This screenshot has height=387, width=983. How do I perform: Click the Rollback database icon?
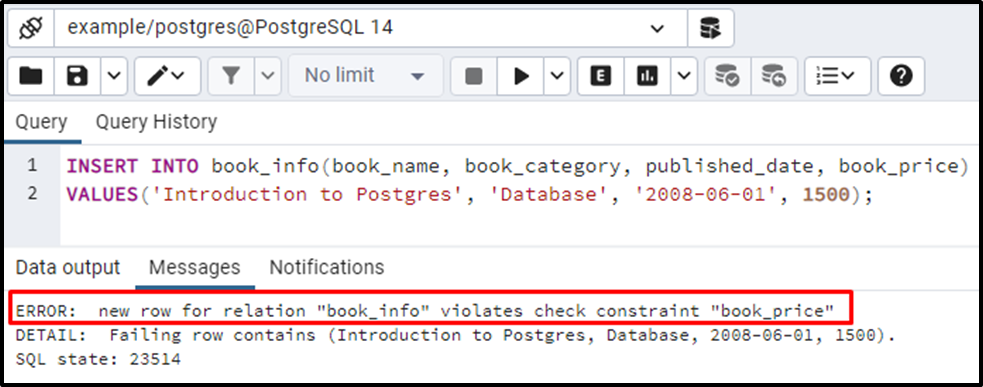pyautogui.click(x=774, y=77)
